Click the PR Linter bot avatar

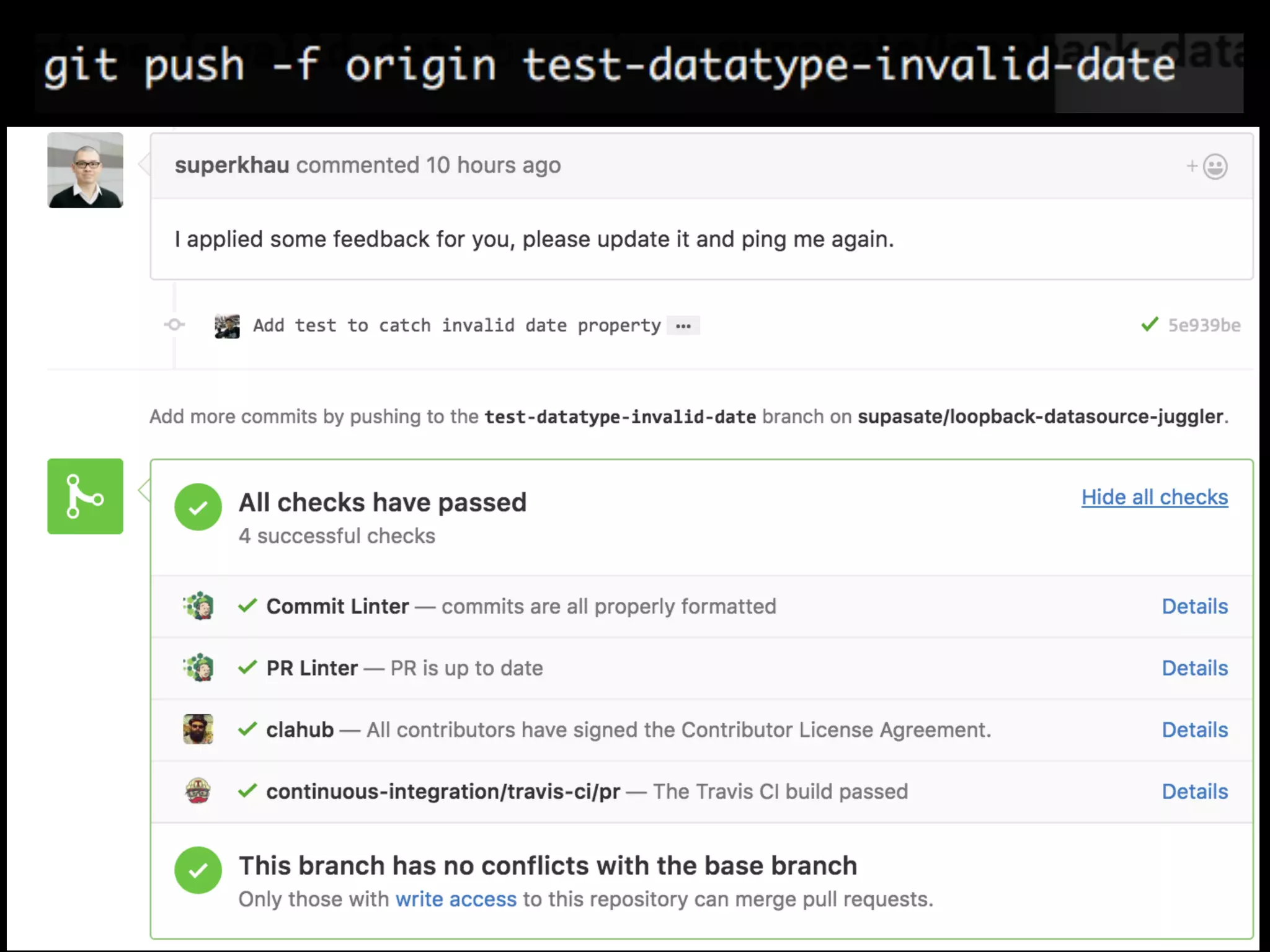pos(198,668)
